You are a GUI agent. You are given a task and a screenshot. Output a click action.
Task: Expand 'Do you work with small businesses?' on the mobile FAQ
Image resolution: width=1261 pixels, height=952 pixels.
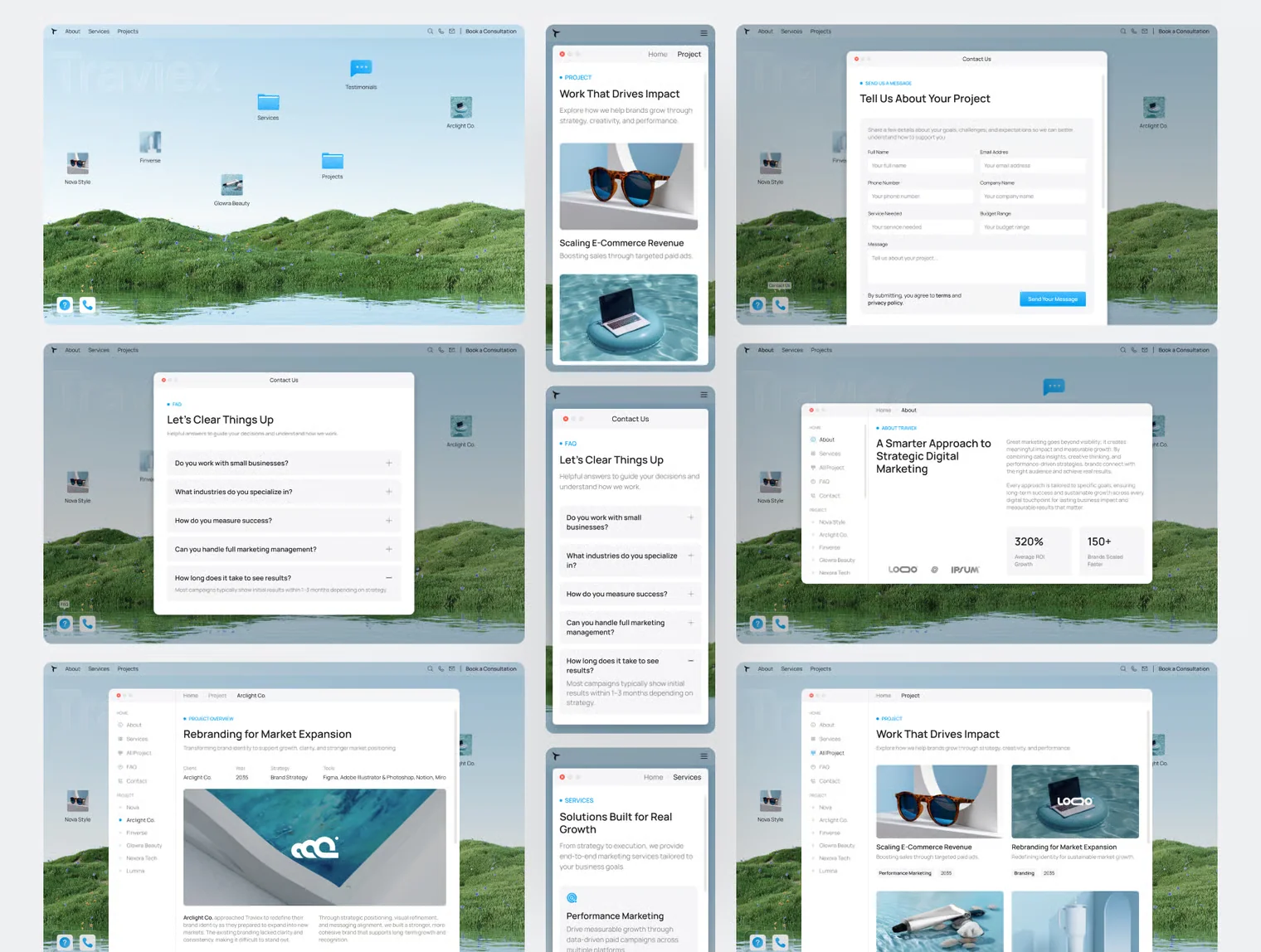(630, 522)
